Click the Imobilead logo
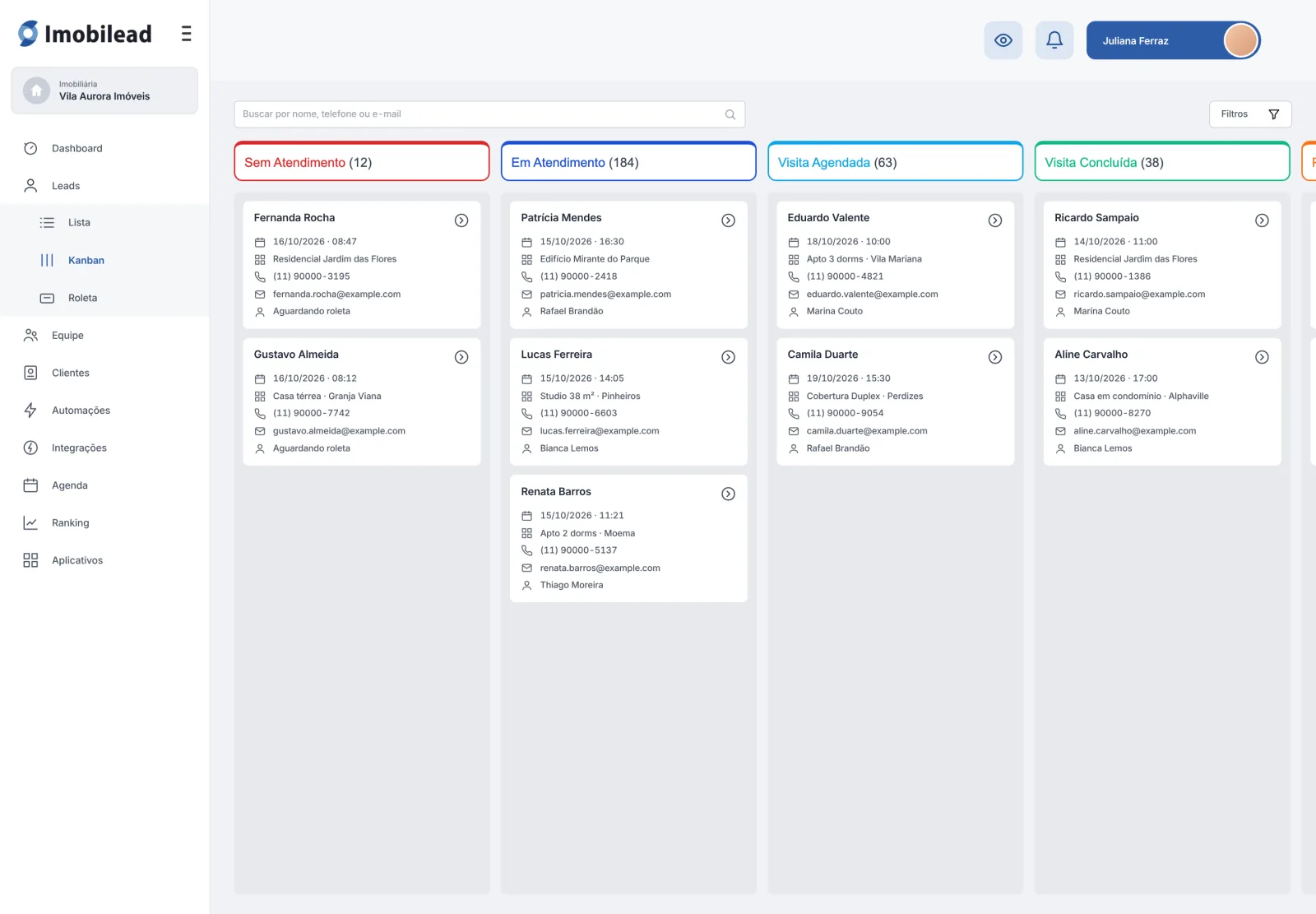The height and width of the screenshot is (914, 1316). click(85, 34)
